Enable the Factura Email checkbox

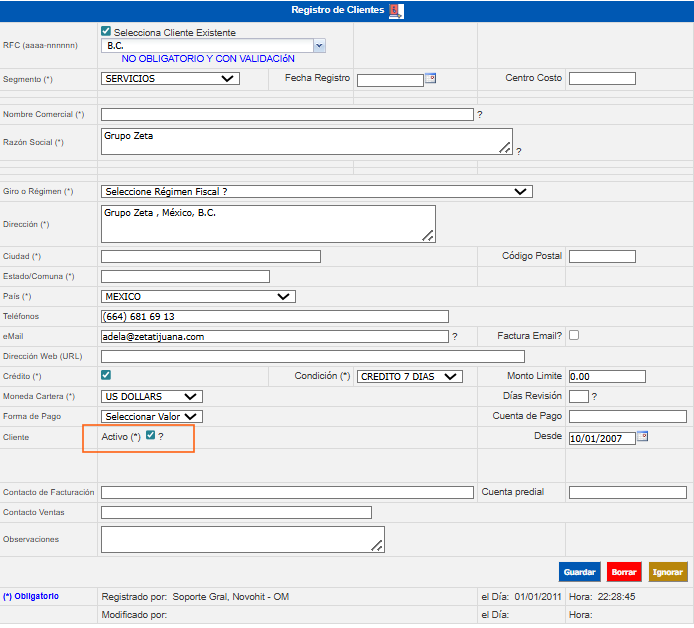pyautogui.click(x=574, y=335)
